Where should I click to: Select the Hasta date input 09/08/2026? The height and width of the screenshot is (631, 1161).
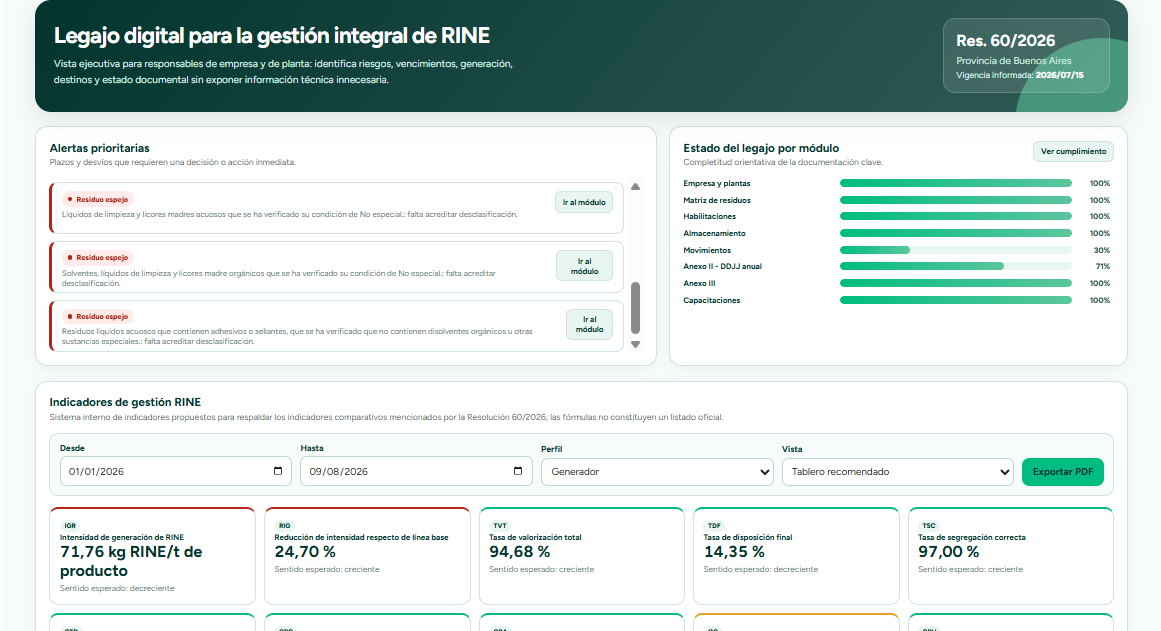(x=416, y=471)
